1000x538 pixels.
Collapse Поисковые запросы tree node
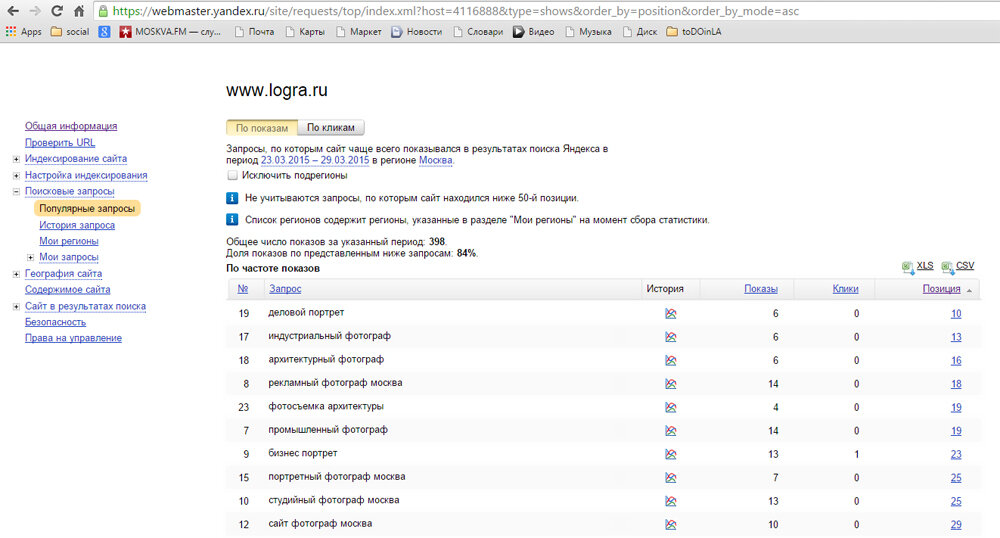[x=16, y=191]
